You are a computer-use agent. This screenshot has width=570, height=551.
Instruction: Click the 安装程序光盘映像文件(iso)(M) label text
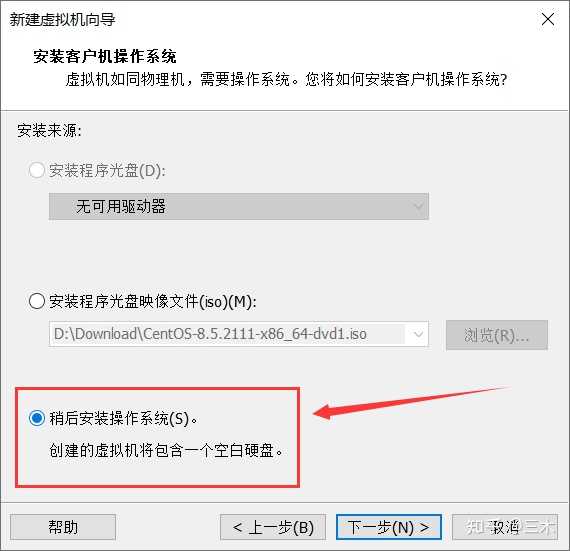point(153,301)
